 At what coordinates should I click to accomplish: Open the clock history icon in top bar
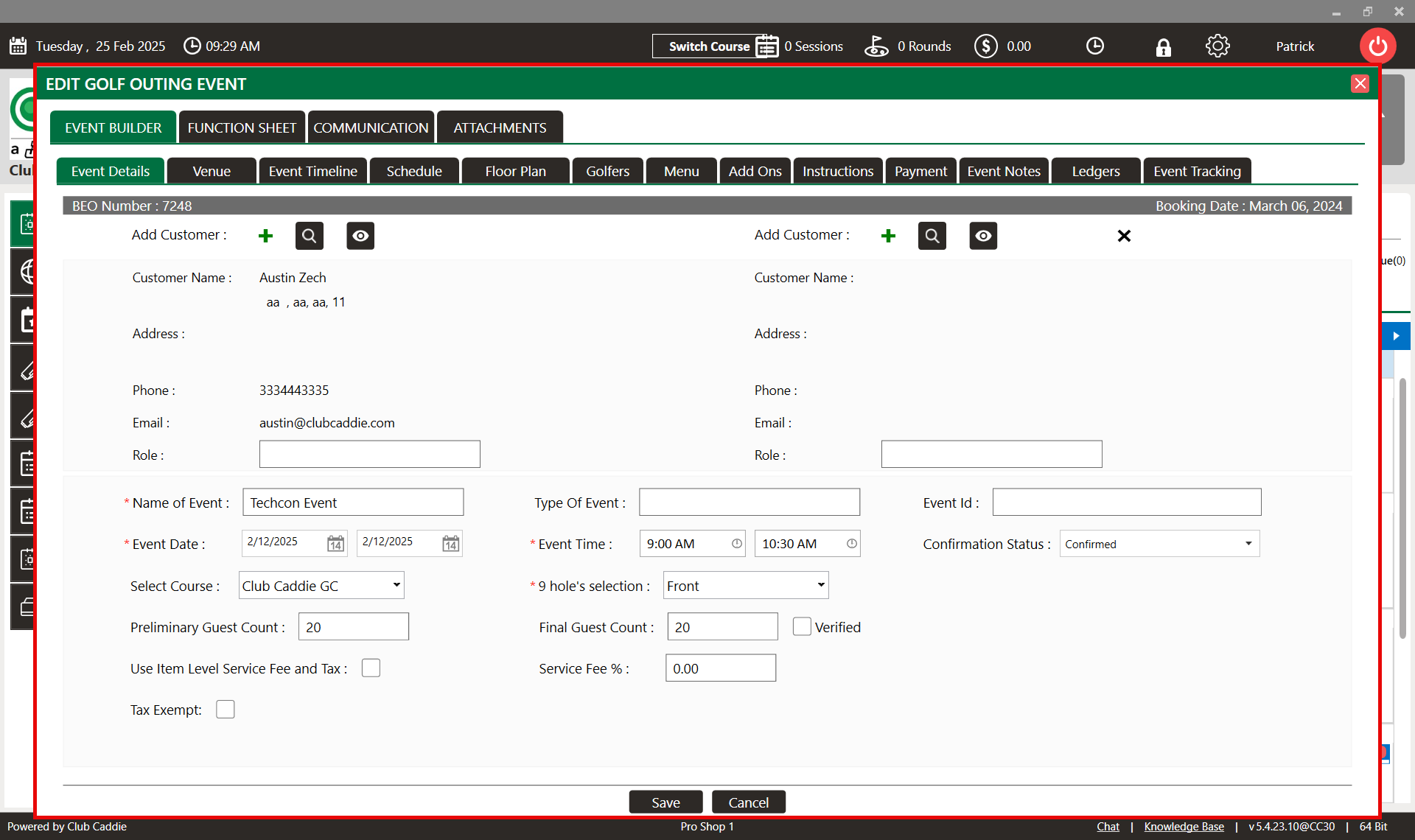coord(1095,46)
